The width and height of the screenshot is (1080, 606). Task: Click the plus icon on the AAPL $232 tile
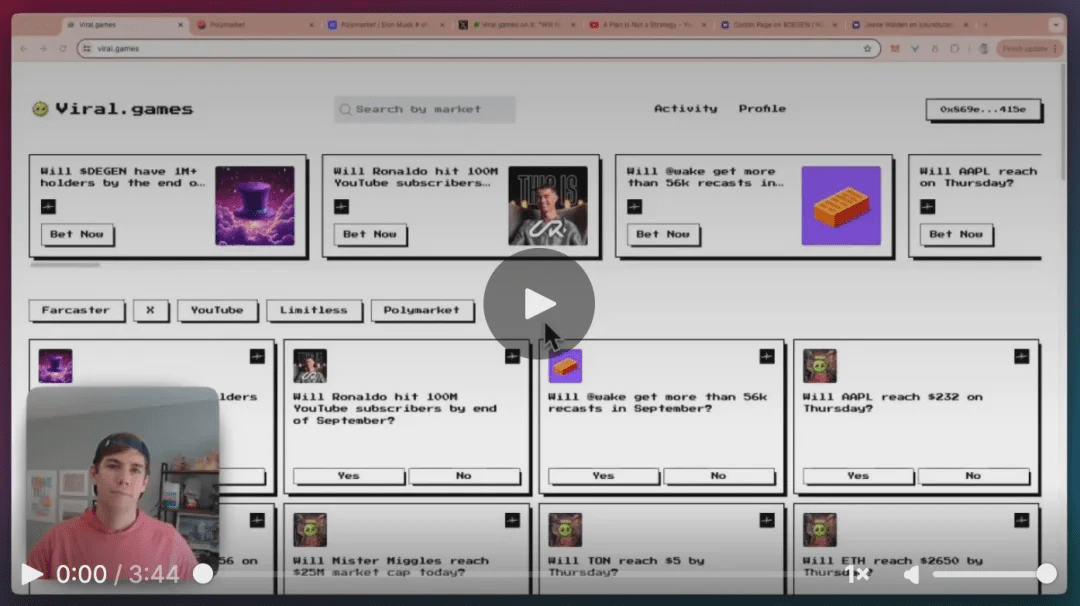point(1021,357)
